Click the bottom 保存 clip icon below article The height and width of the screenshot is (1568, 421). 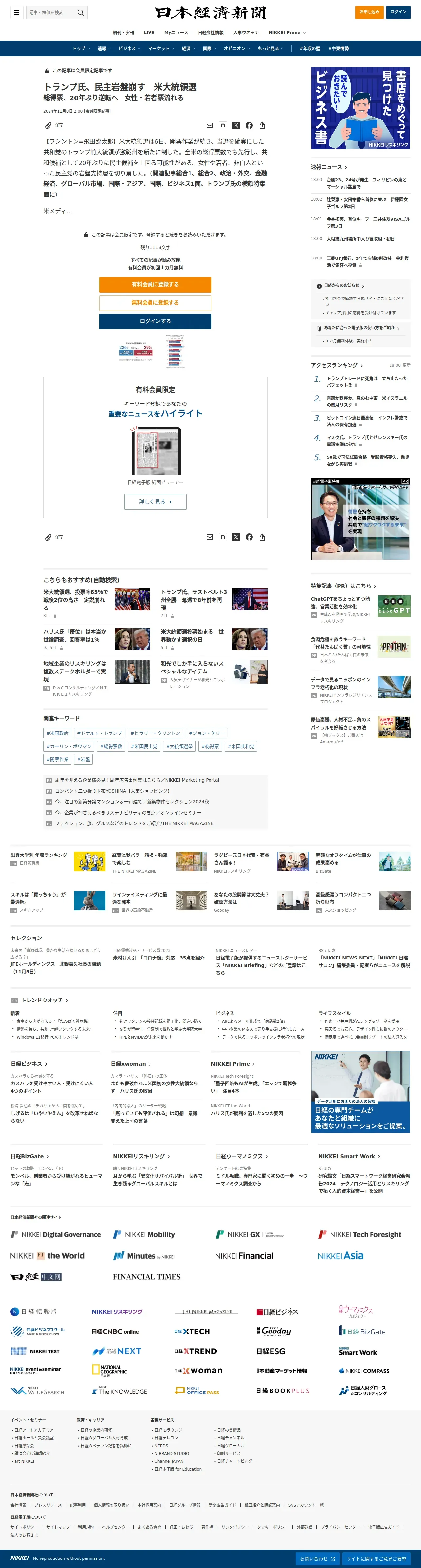(x=48, y=537)
